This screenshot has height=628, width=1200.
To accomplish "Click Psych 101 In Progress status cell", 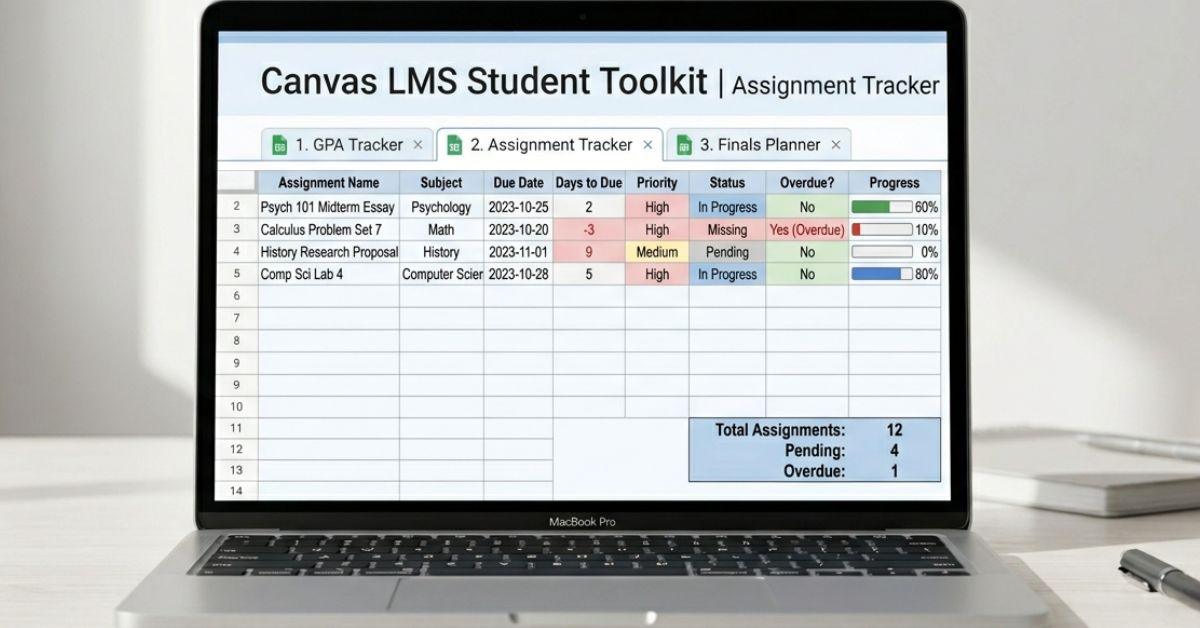I will tap(727, 207).
